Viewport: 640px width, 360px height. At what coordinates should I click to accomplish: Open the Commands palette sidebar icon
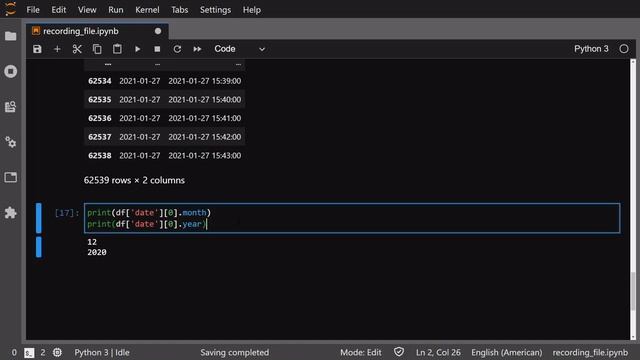pyautogui.click(x=11, y=107)
